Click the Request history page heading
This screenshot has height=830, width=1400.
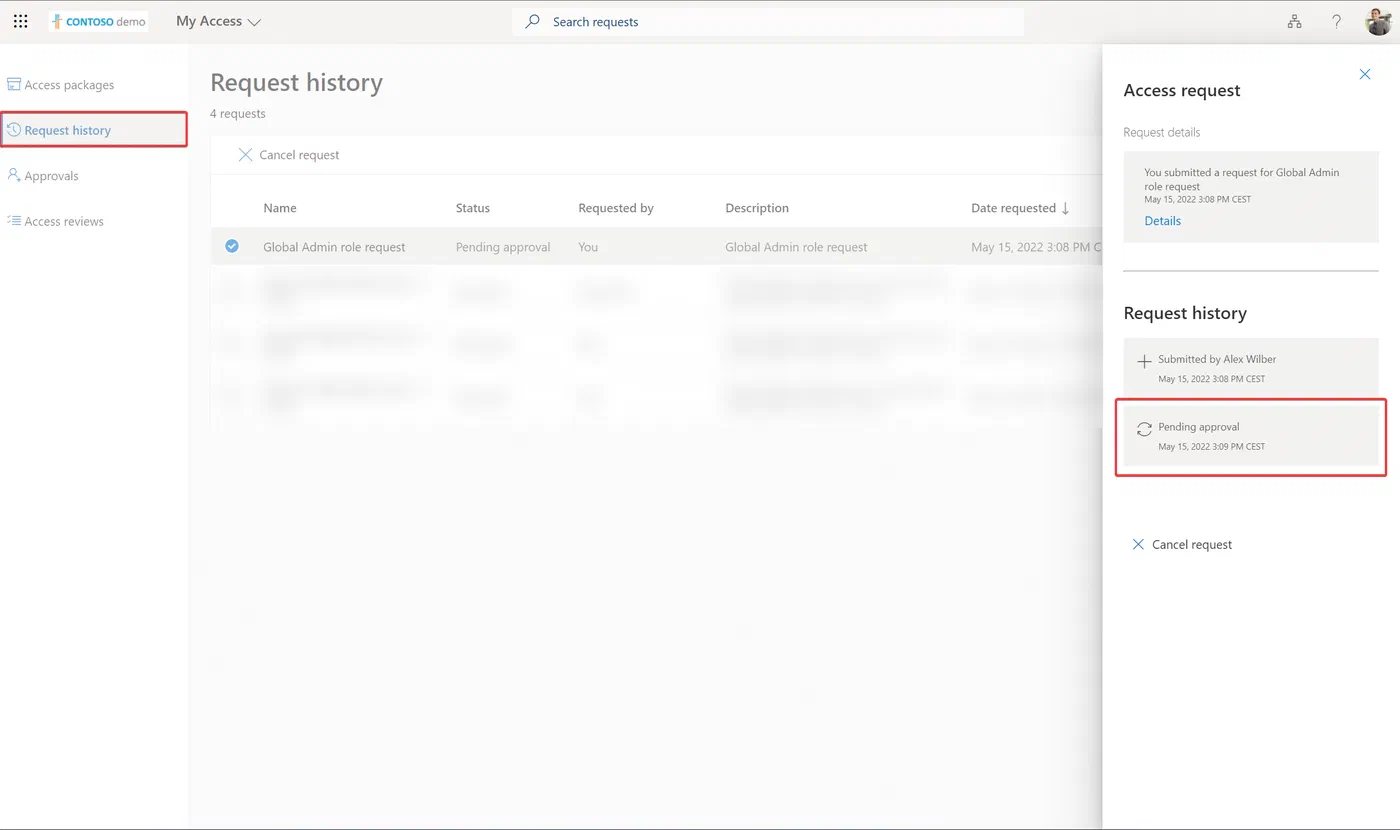[296, 82]
